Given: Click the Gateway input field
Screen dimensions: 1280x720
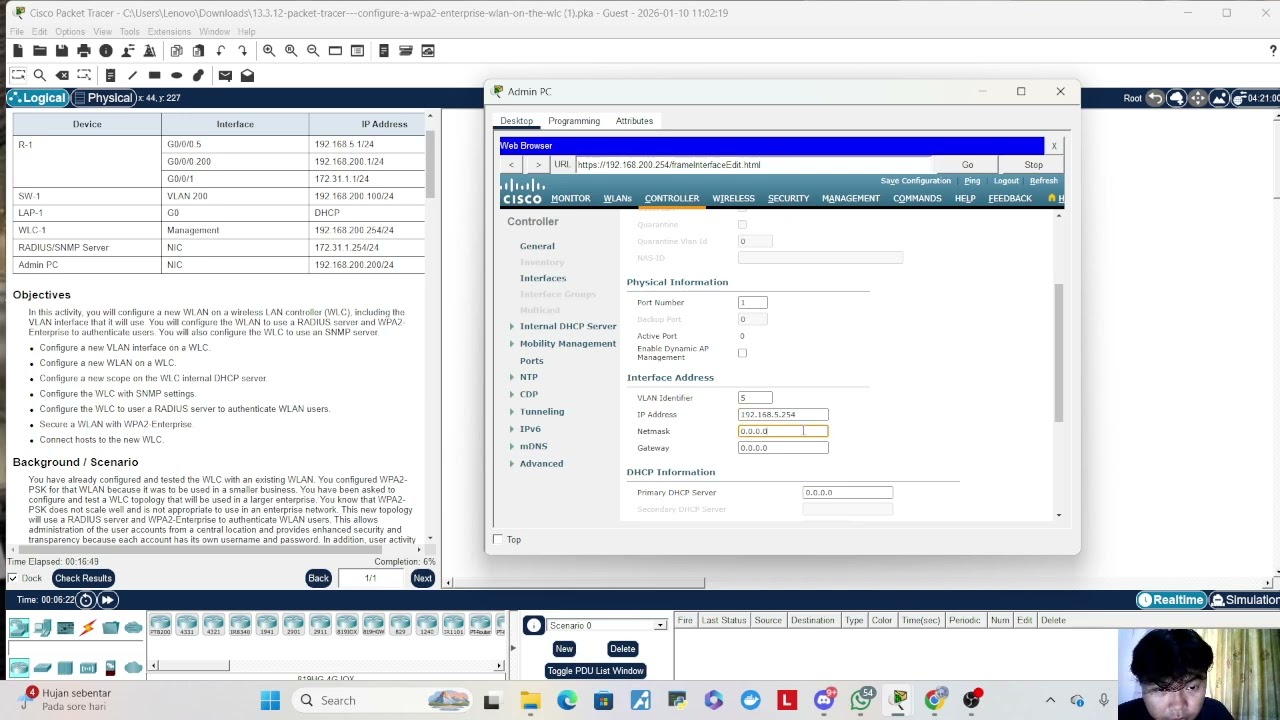Looking at the screenshot, I should (783, 448).
